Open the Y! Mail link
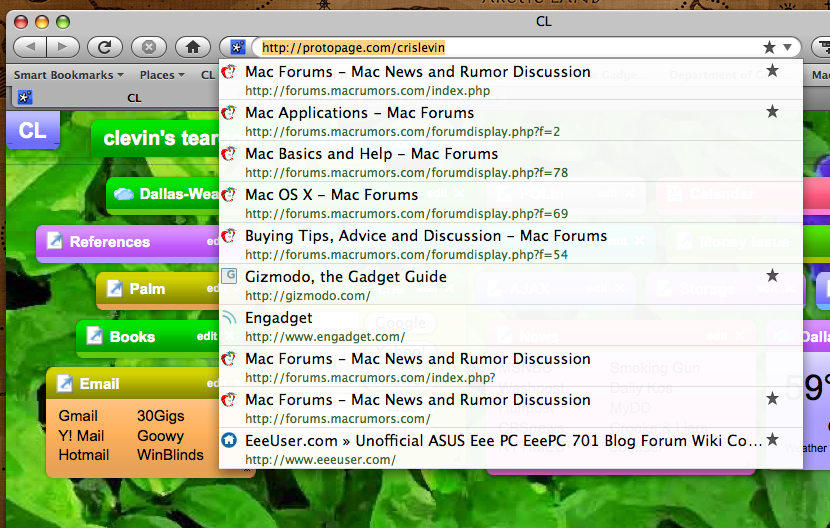This screenshot has width=830, height=528. point(81,436)
